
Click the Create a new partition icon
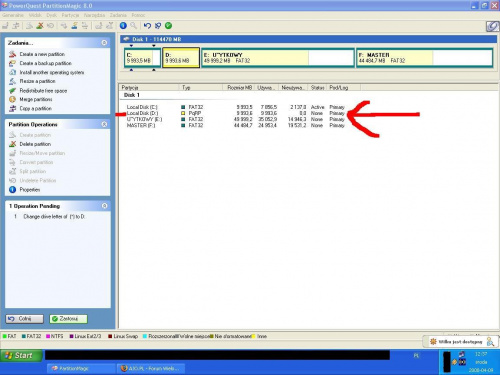[x=12, y=54]
